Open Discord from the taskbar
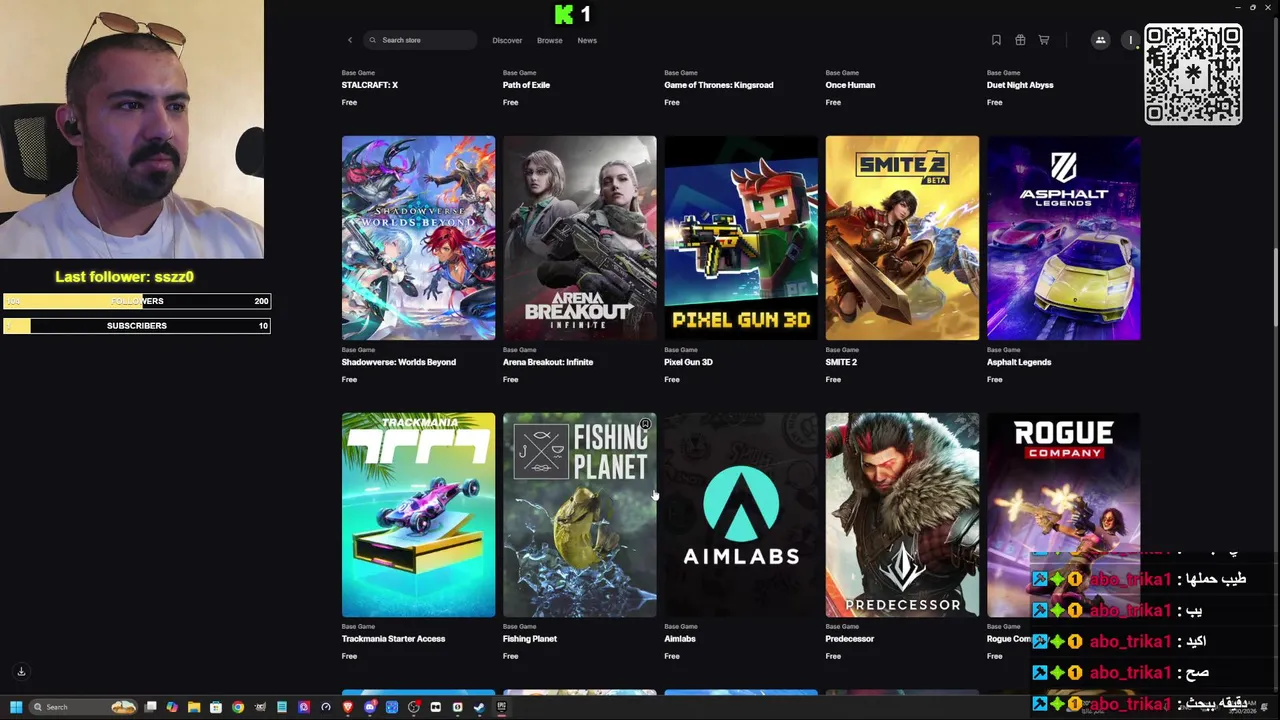This screenshot has width=1280, height=720. (x=370, y=707)
